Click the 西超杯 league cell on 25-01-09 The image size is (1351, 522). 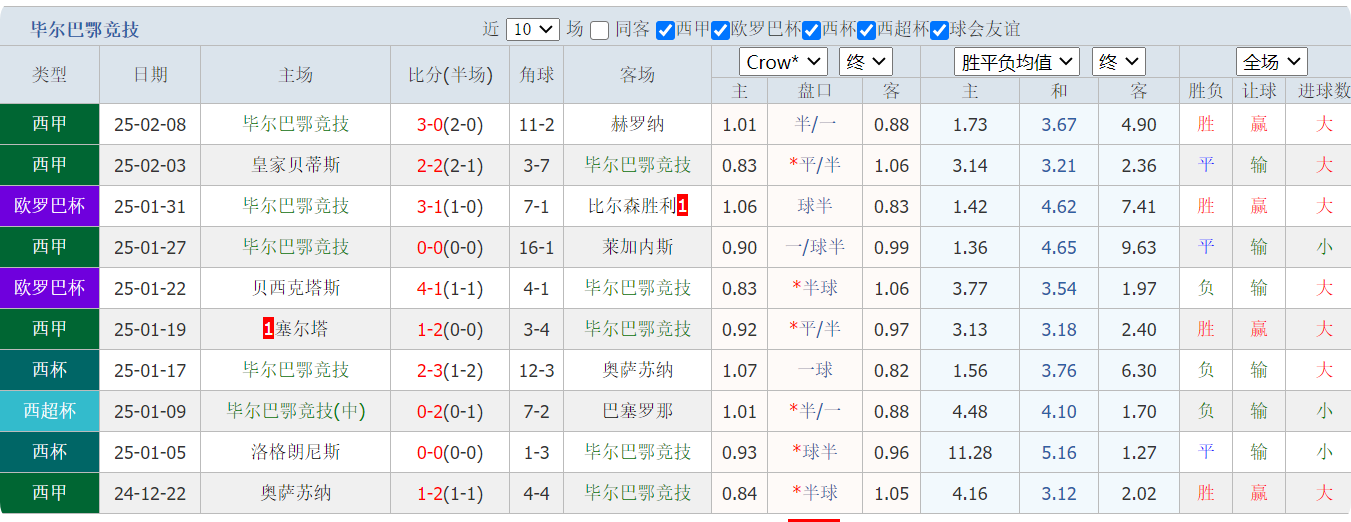tap(50, 411)
